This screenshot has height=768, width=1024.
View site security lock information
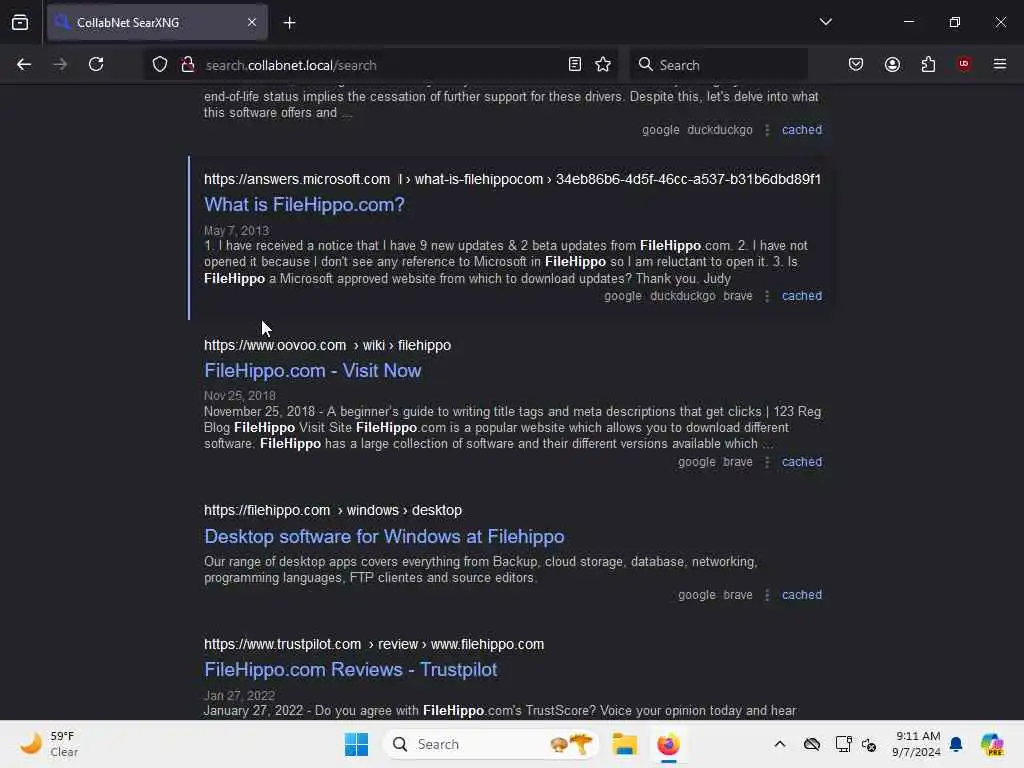click(188, 65)
